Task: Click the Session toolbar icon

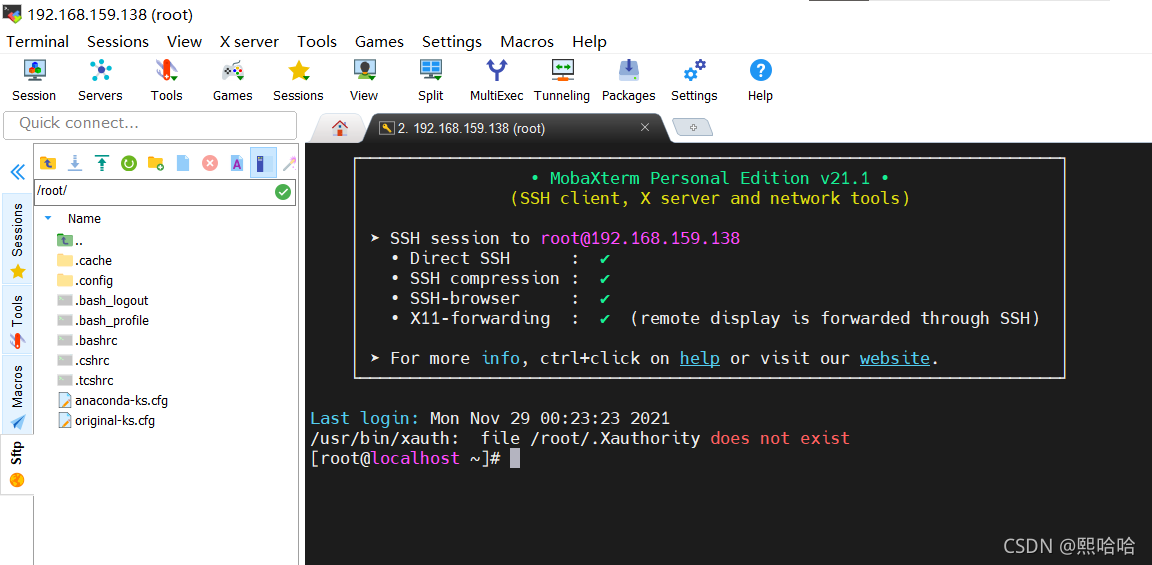Action: (34, 81)
